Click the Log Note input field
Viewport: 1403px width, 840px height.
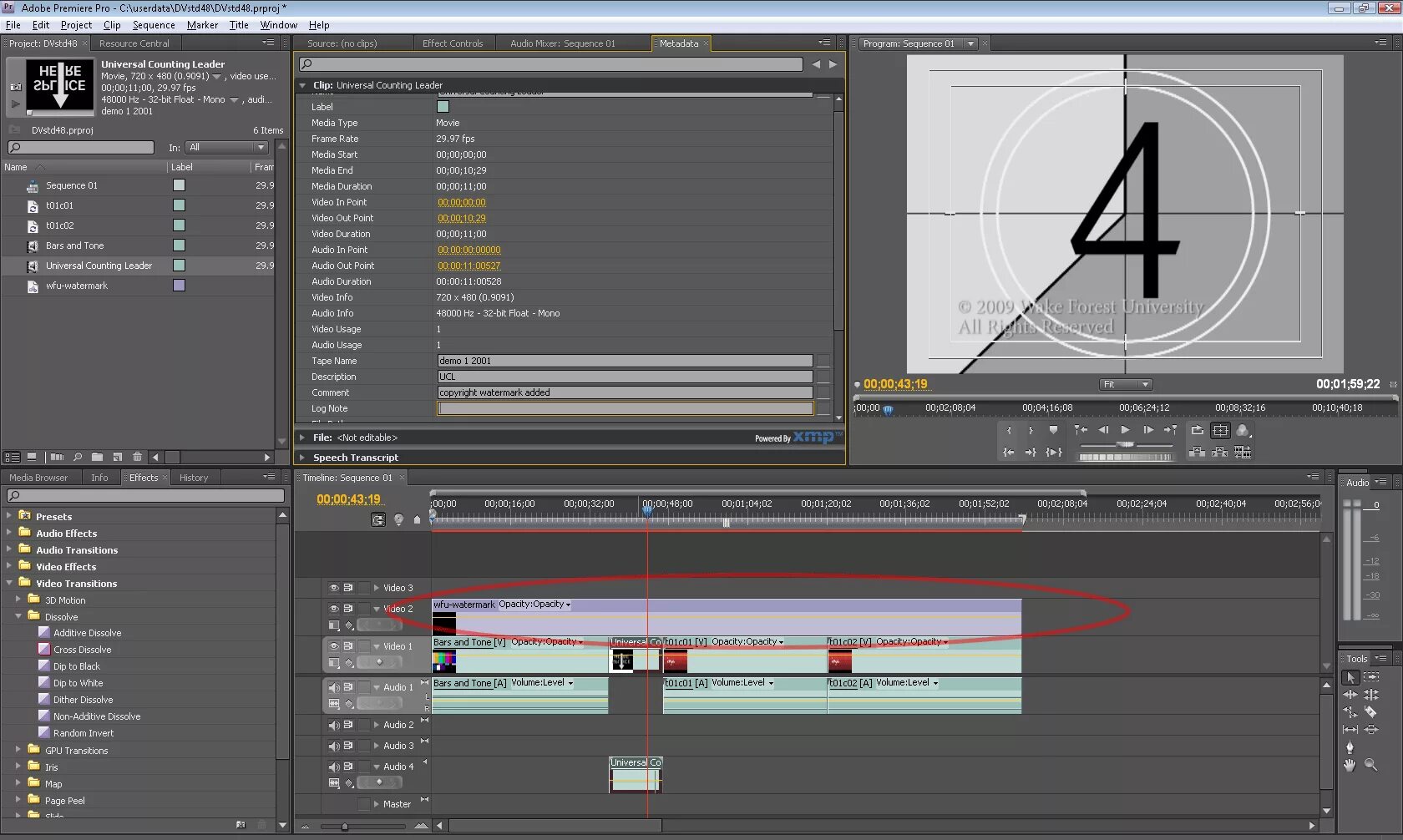626,408
